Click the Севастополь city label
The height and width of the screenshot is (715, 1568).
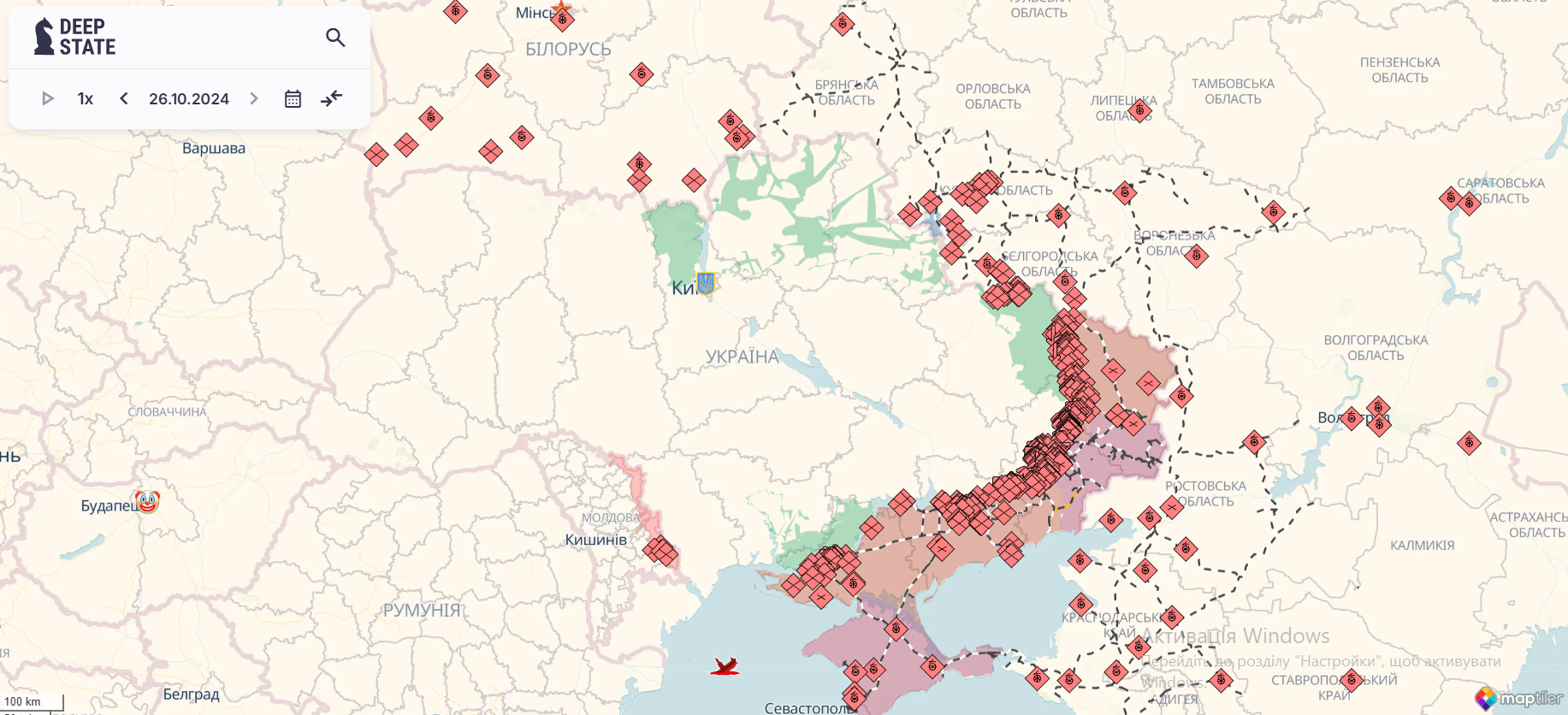(809, 708)
